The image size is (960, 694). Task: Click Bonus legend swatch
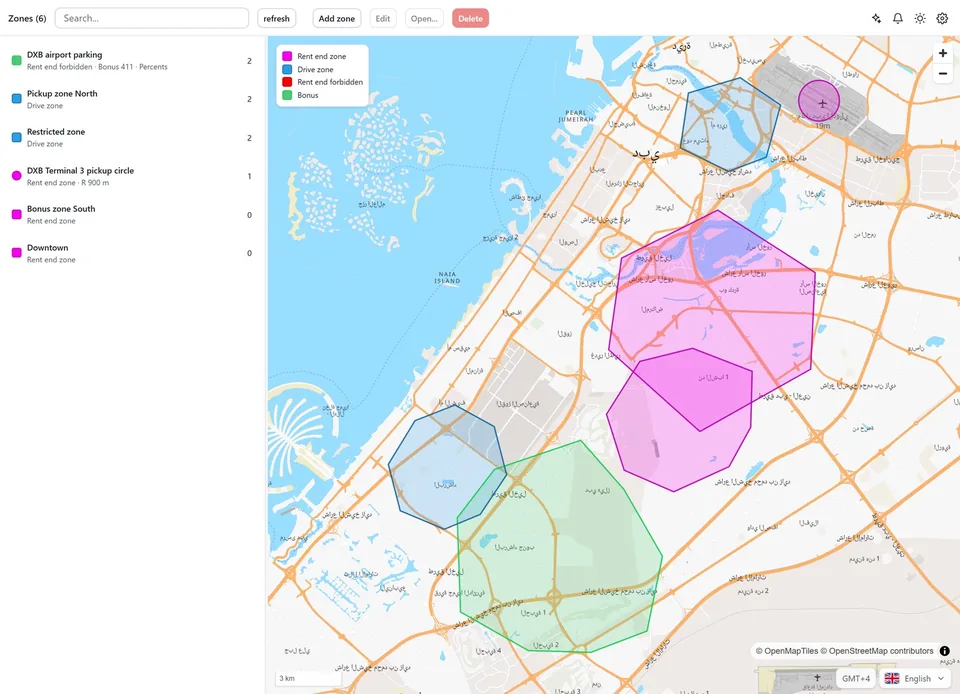point(287,95)
